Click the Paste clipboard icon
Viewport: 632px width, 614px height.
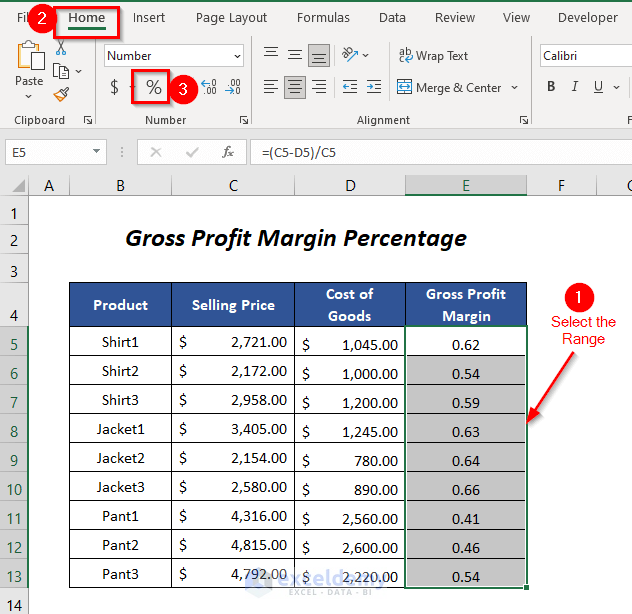(x=30, y=55)
